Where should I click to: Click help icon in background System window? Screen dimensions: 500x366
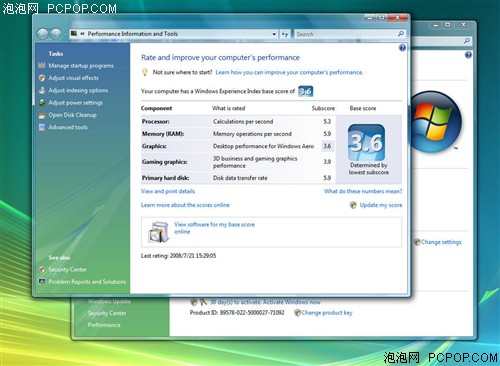coord(468,55)
